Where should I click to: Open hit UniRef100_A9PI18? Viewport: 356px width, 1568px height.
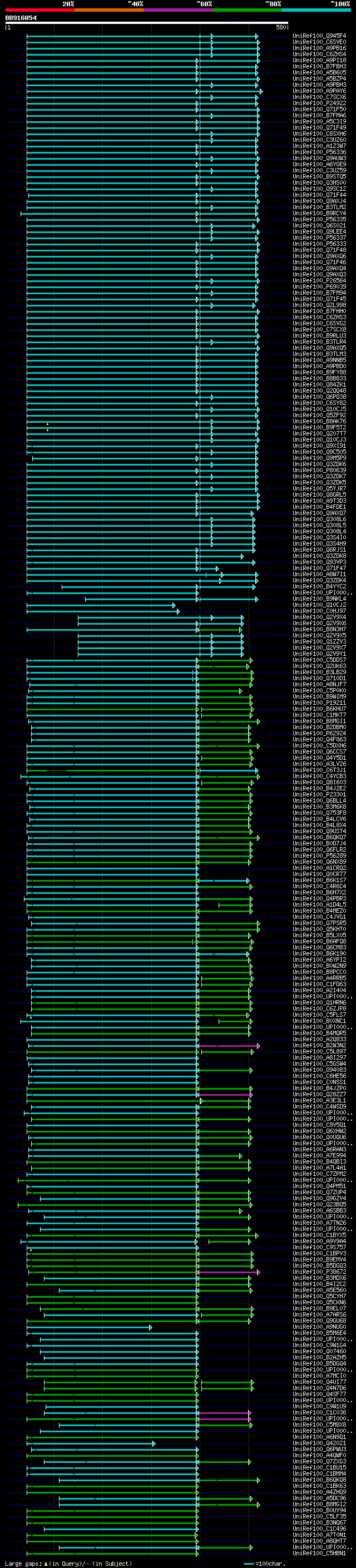(x=319, y=60)
